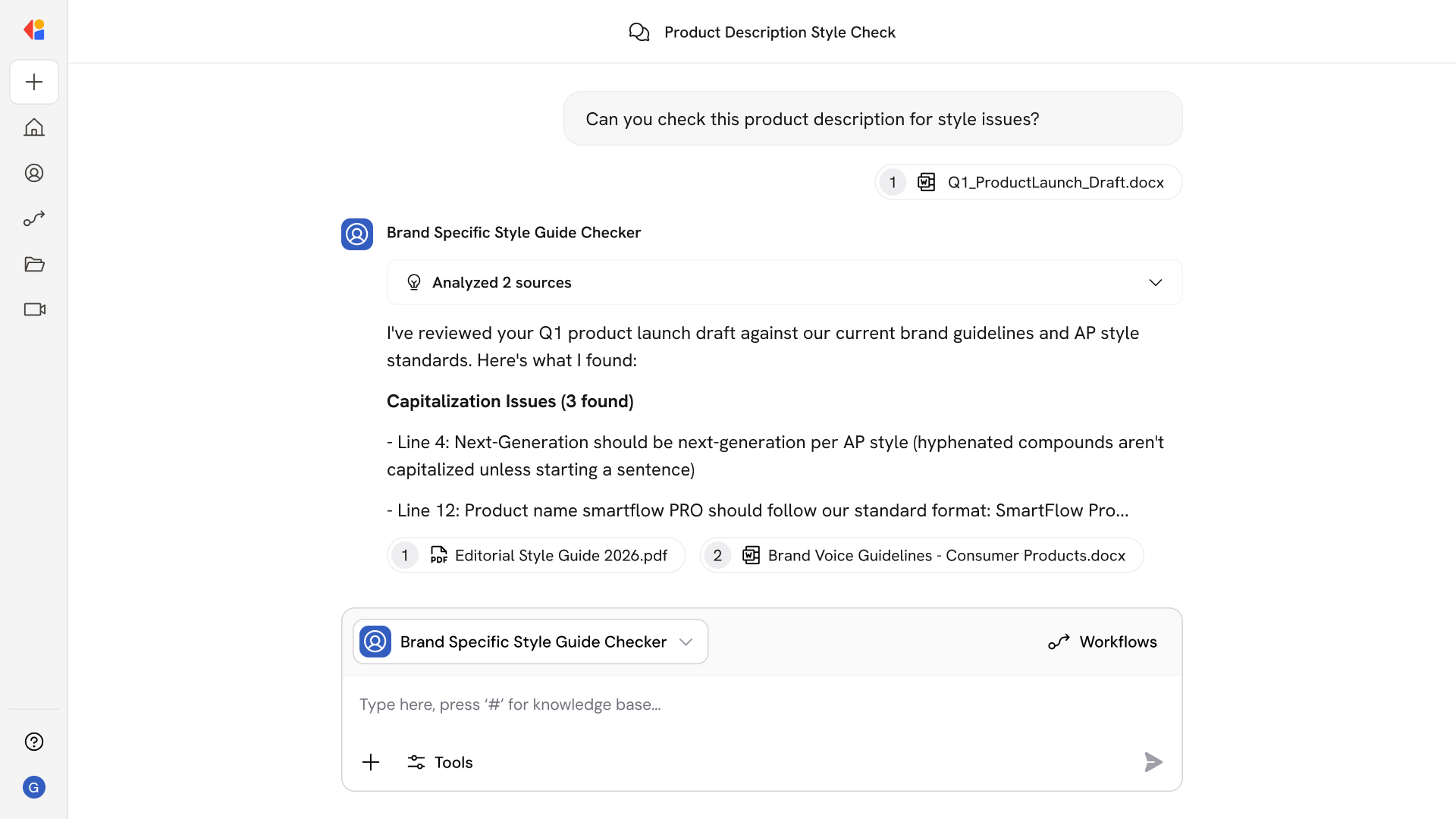Open the Home icon in sidebar
This screenshot has height=819, width=1456.
[x=34, y=127]
